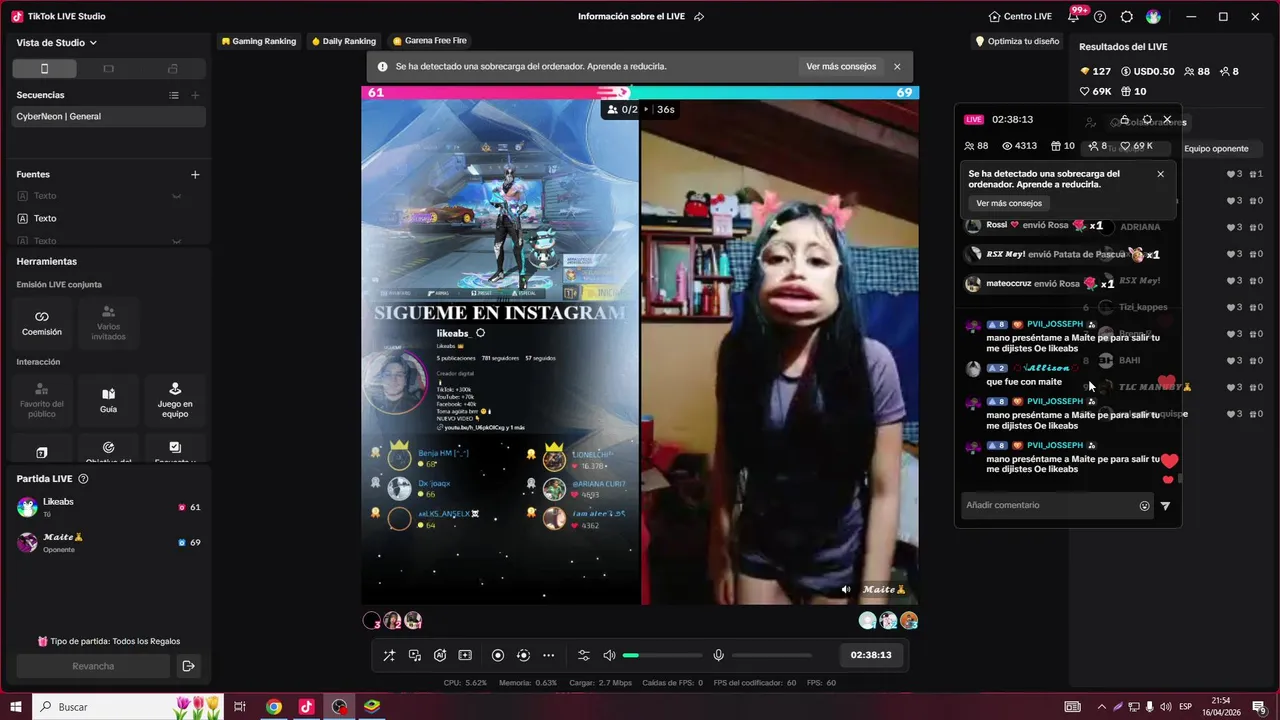Click ESP language indicator in system tray
This screenshot has height=720, width=1280.
(x=1185, y=707)
